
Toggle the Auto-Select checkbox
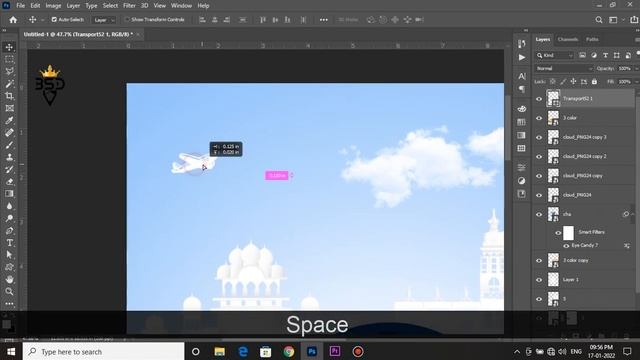click(x=54, y=19)
